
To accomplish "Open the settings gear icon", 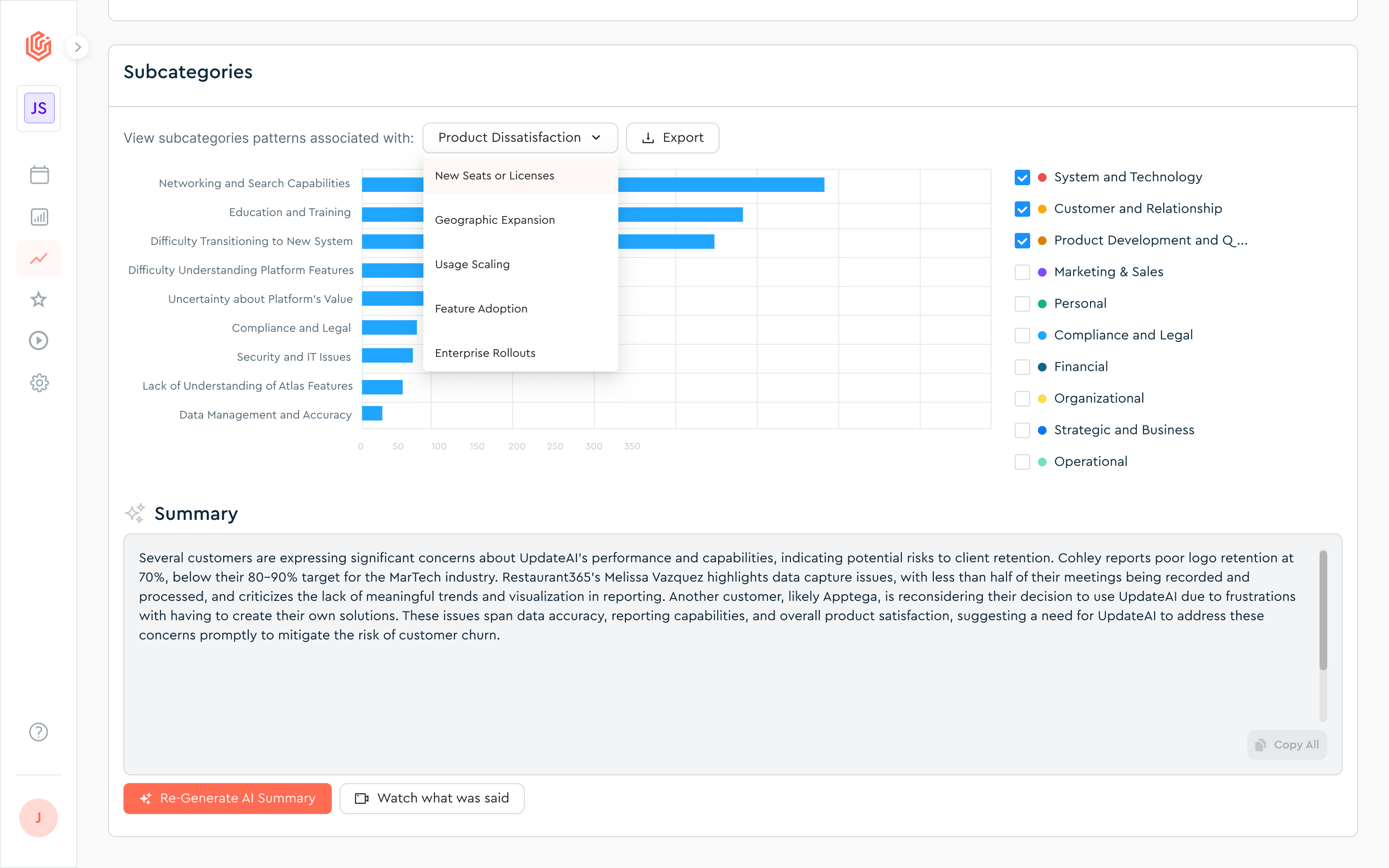I will [x=39, y=382].
